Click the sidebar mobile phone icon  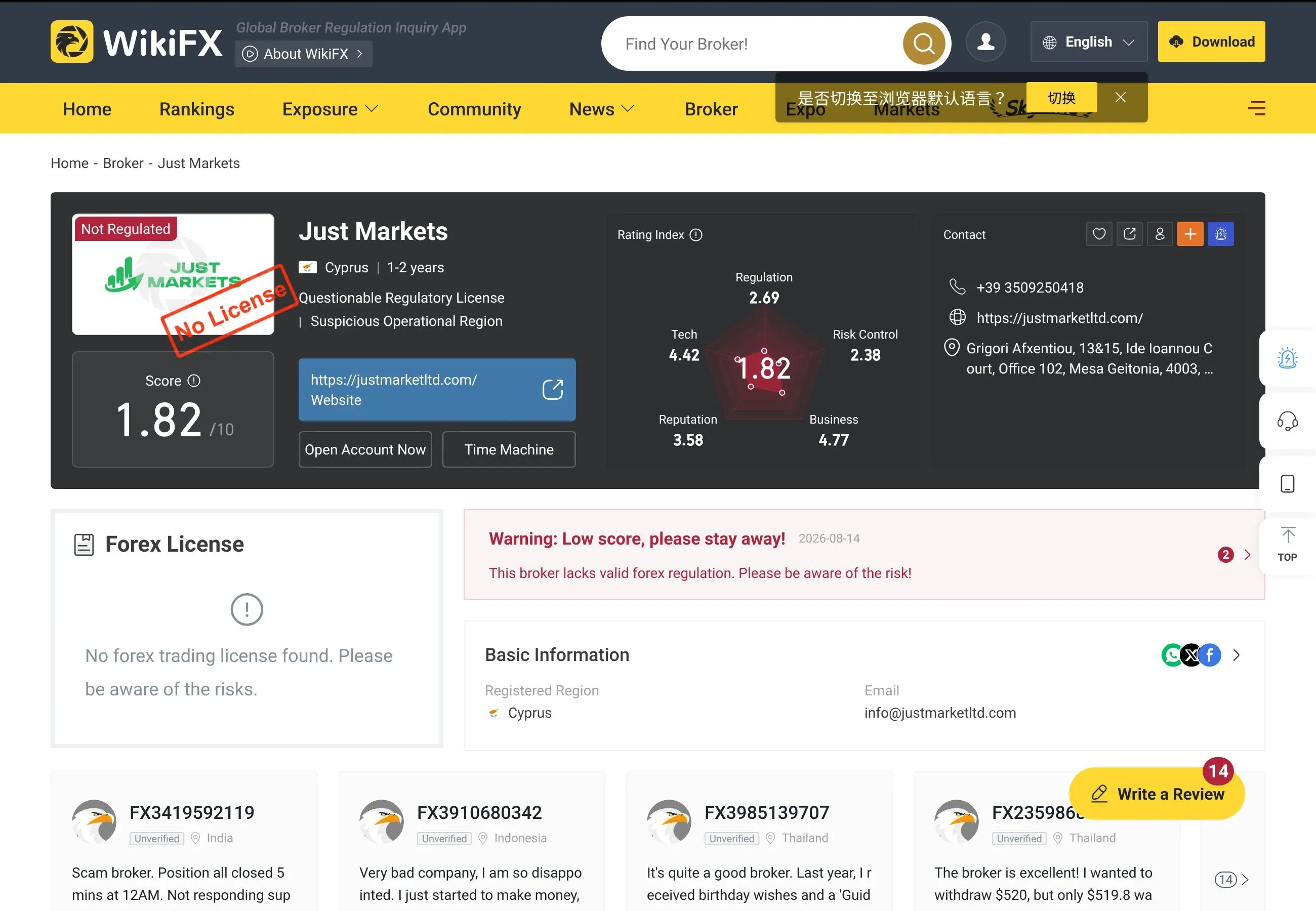tap(1287, 484)
